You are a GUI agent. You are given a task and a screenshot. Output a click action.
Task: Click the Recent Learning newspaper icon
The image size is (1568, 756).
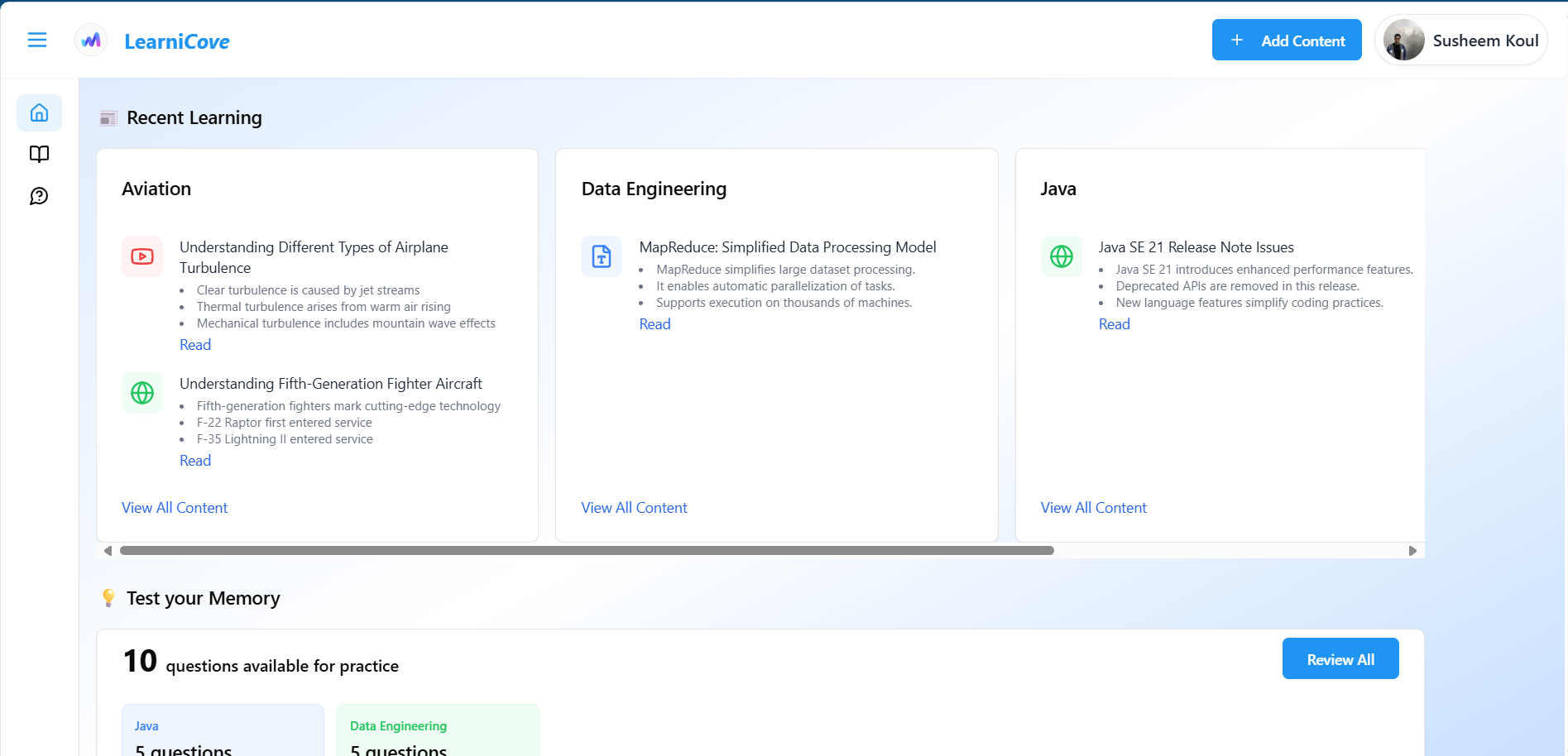tap(108, 118)
